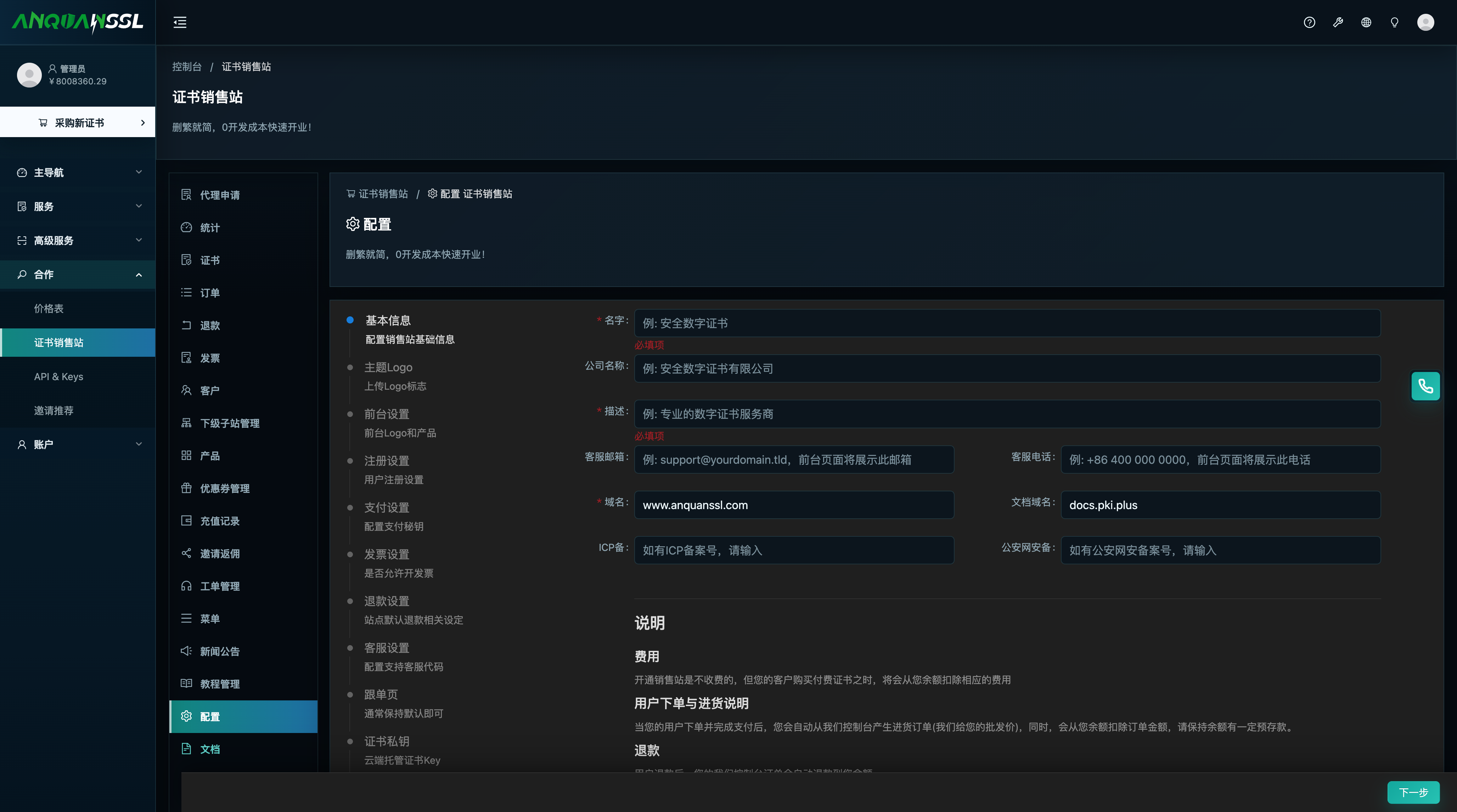The image size is (1457, 812).
Task: Click the 代理申请 icon in the submenu
Action: pos(186,195)
